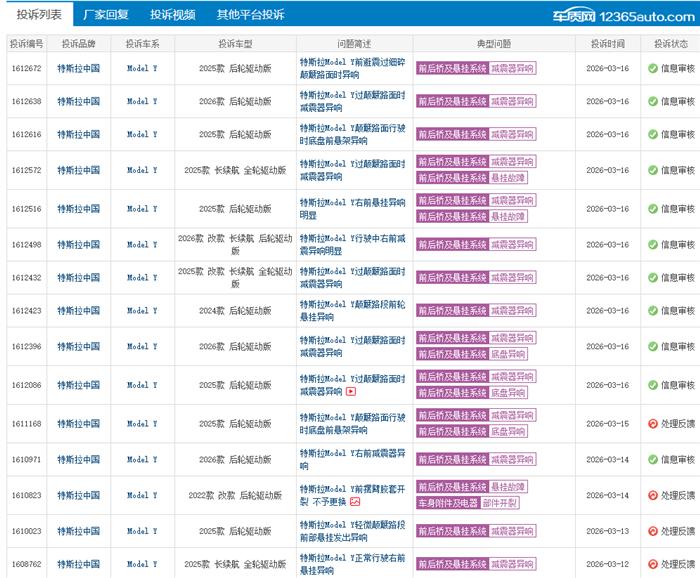Click the 车身附件及电器 tag in row 1610823
Image resolution: width=700 pixels, height=578 pixels.
[x=448, y=503]
